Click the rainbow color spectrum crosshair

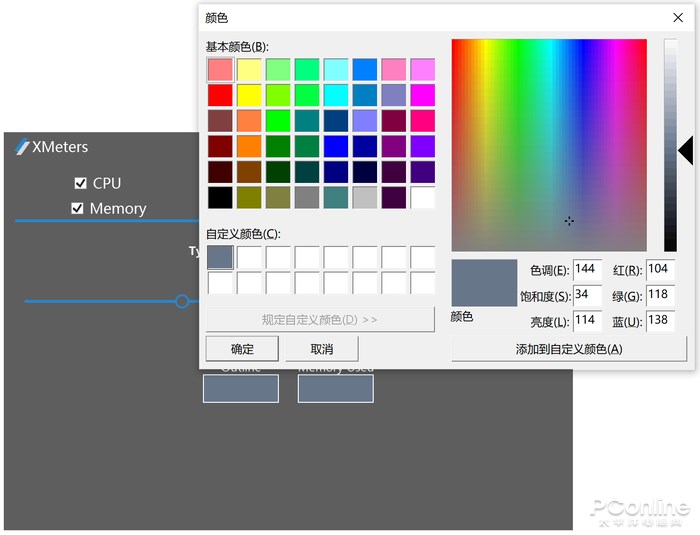pos(569,221)
